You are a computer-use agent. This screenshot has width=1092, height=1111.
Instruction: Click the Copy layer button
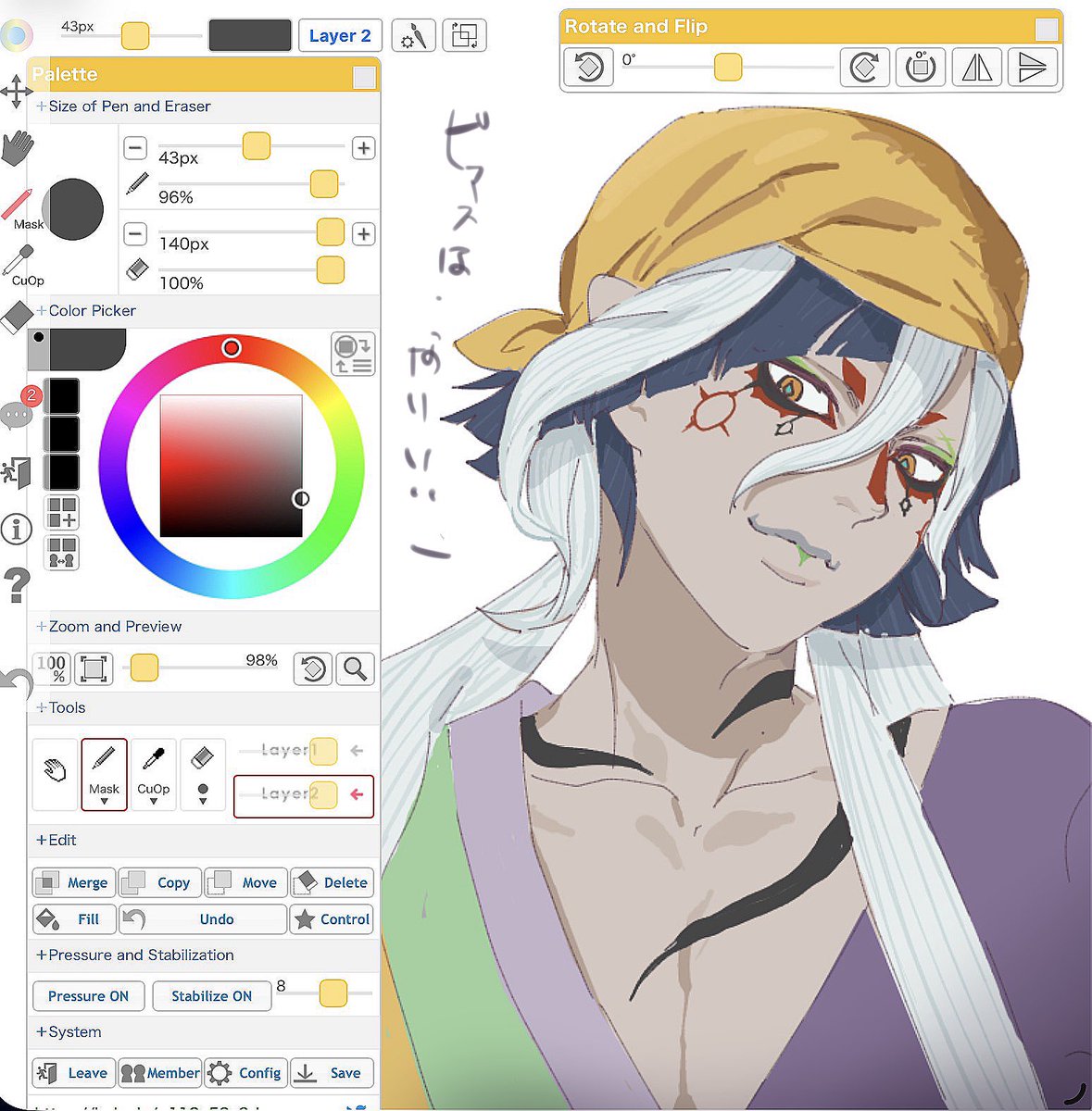pos(159,882)
